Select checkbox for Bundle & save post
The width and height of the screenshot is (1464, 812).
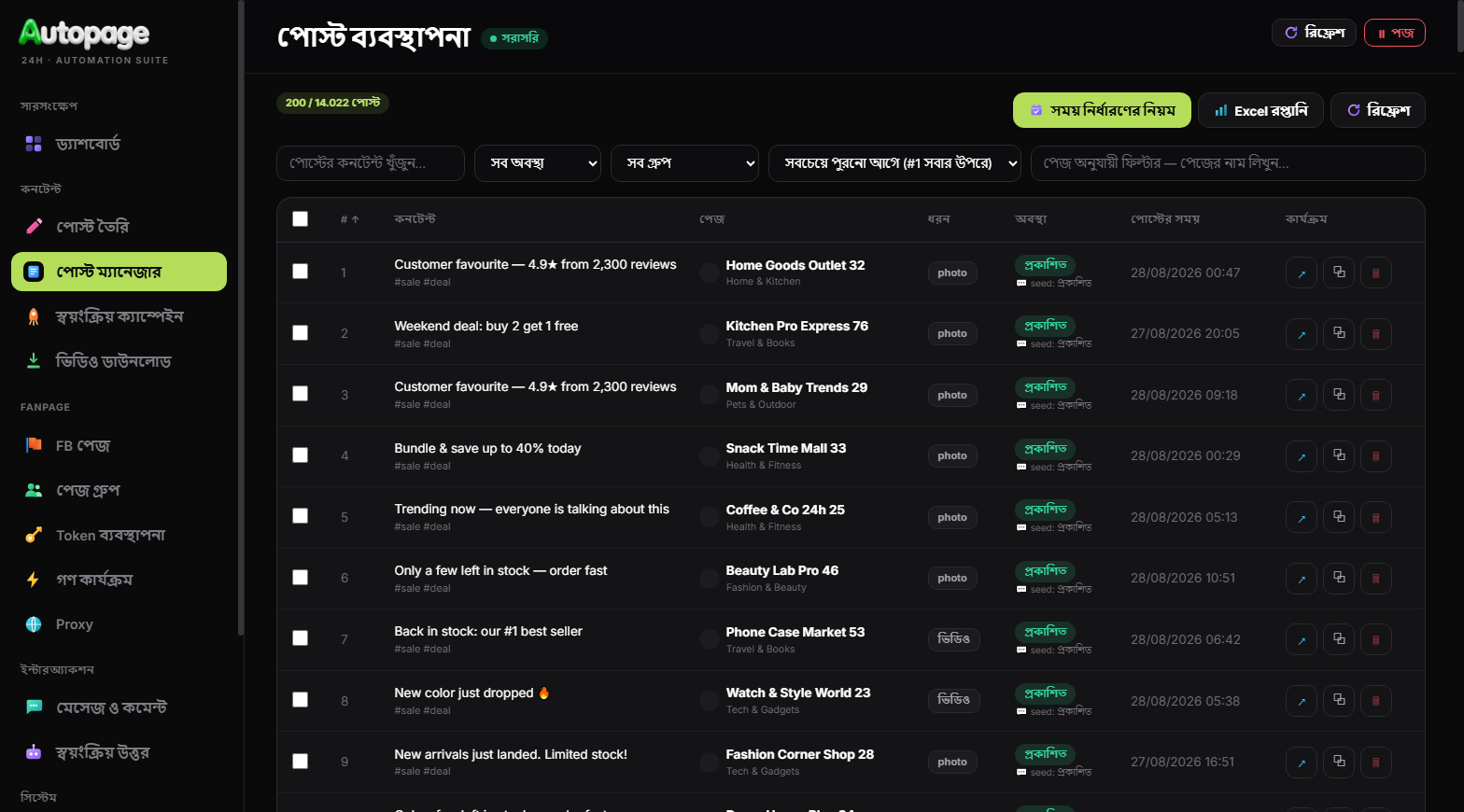(300, 455)
